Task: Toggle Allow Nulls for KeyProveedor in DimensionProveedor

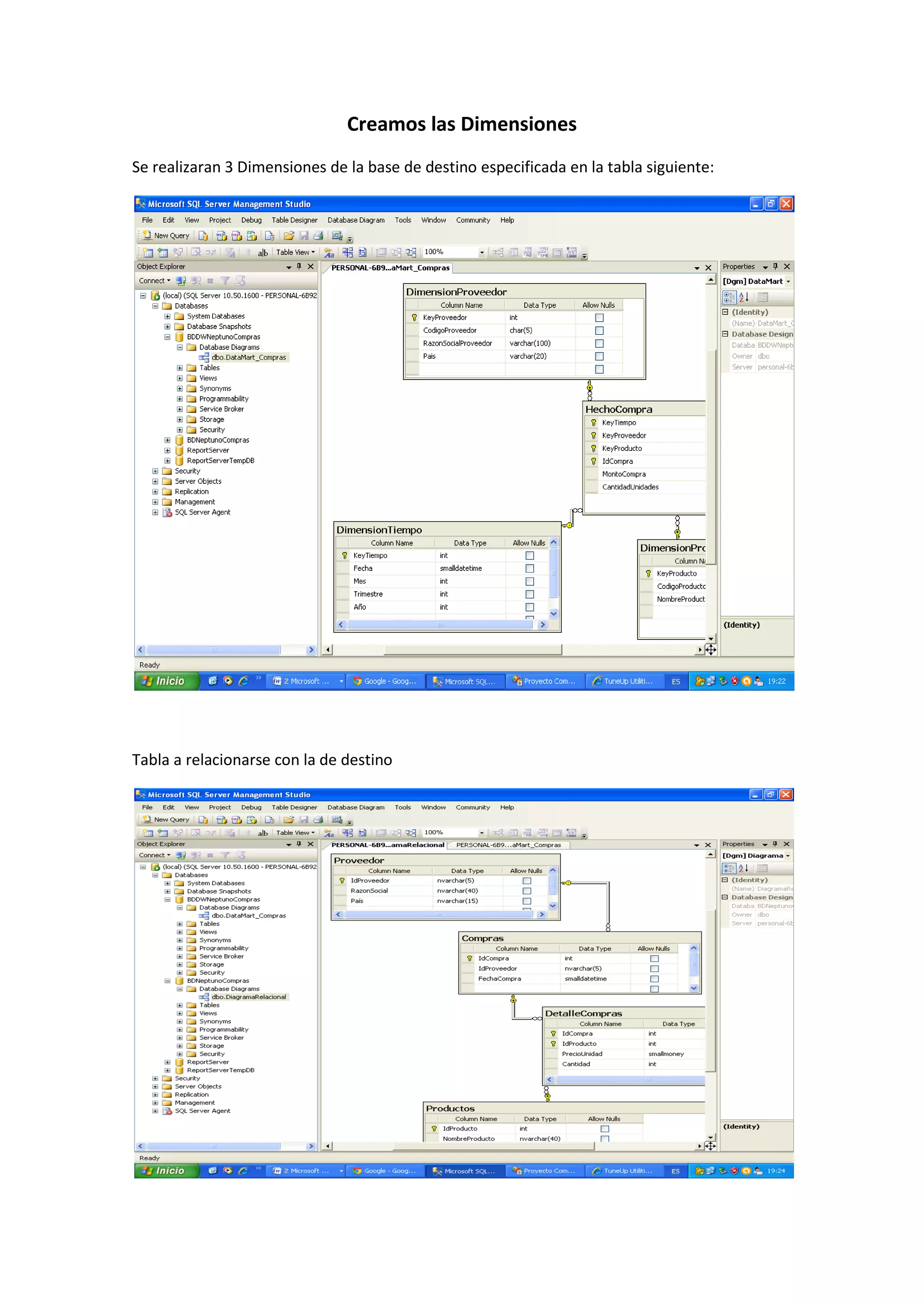Action: point(599,318)
